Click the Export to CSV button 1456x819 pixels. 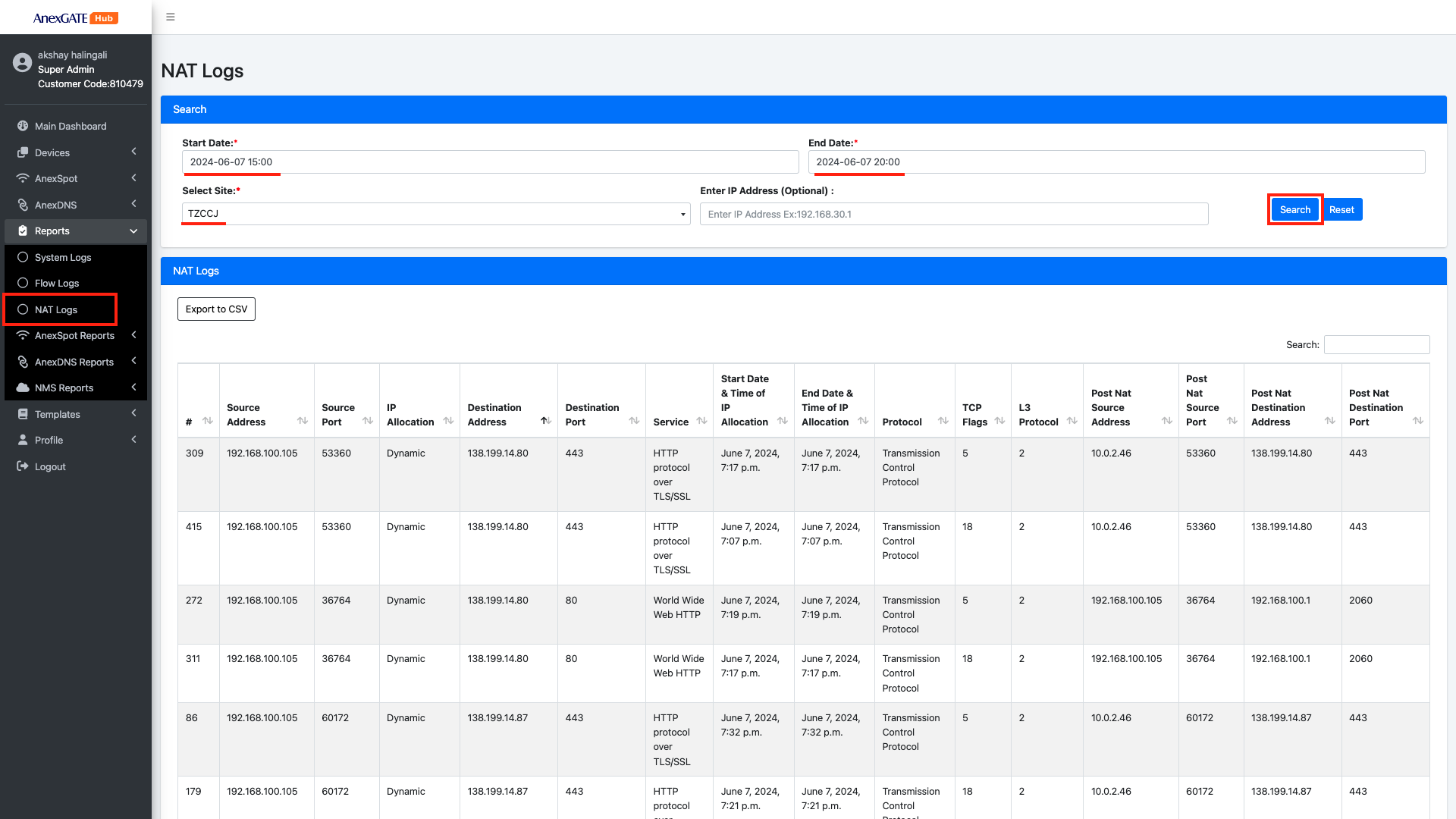(x=216, y=309)
